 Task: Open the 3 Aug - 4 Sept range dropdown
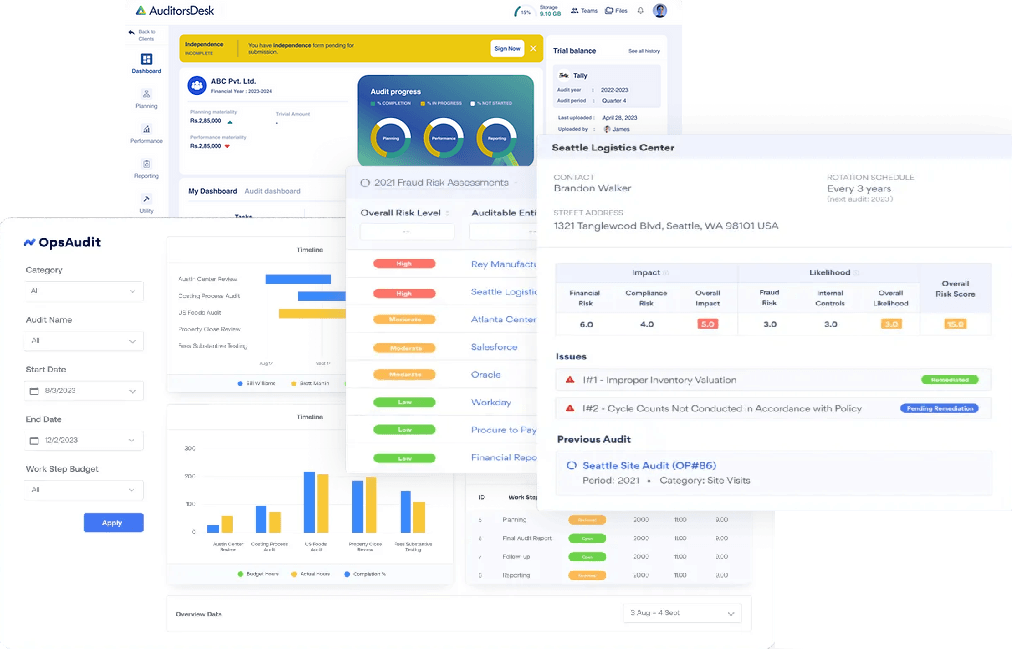coord(682,612)
